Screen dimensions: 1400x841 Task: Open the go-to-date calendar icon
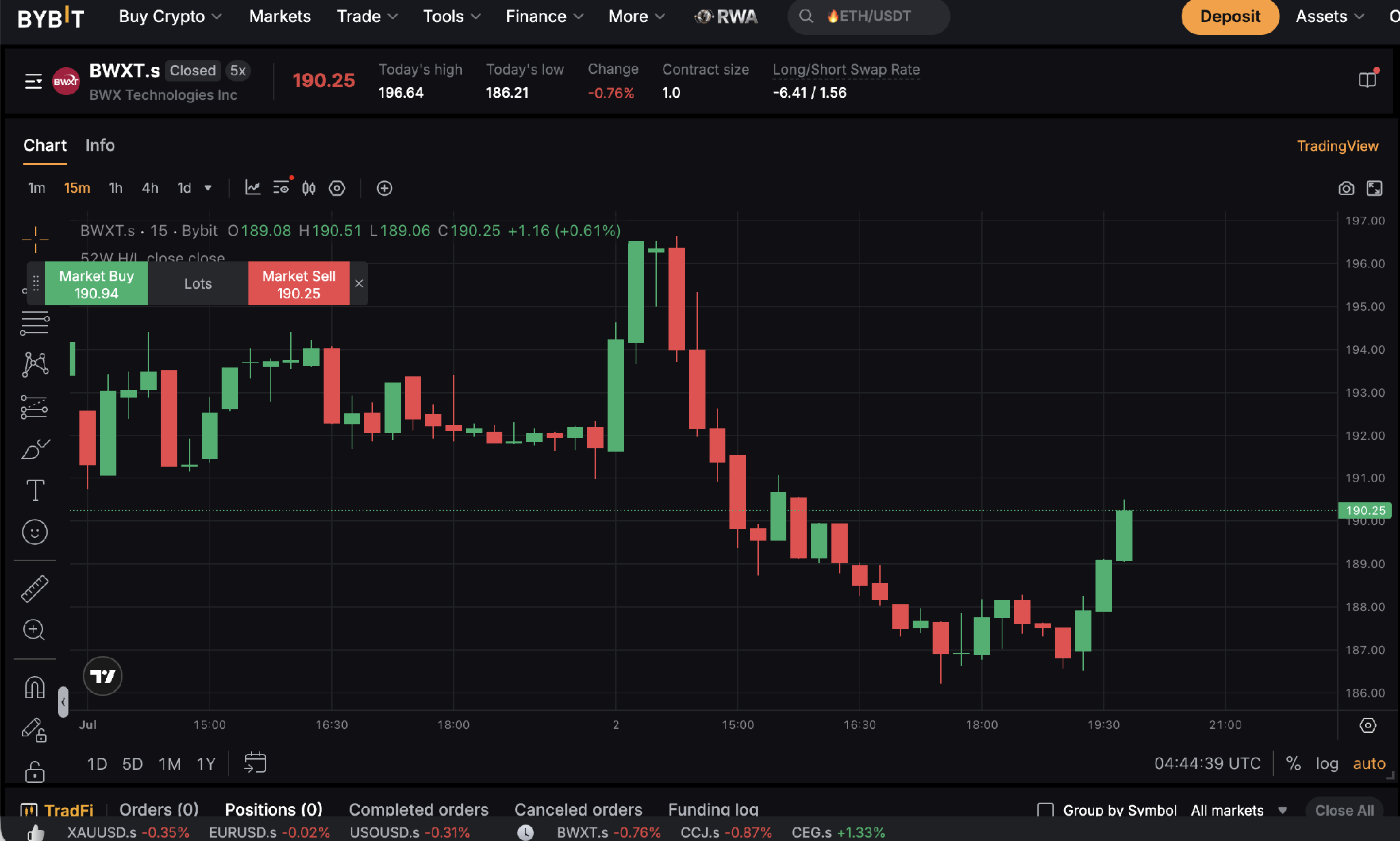[x=255, y=763]
